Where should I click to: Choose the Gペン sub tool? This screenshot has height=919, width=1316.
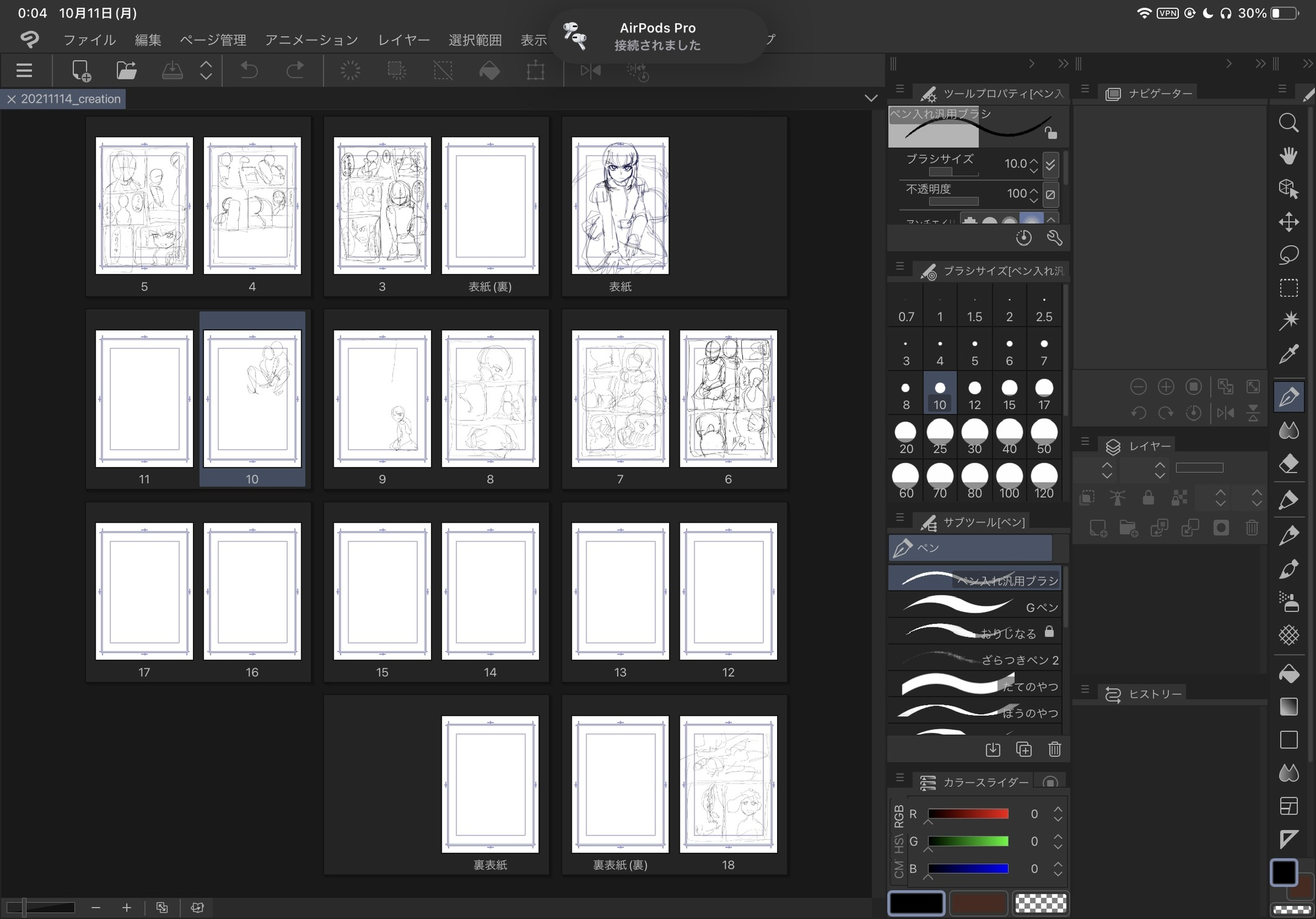click(x=974, y=606)
